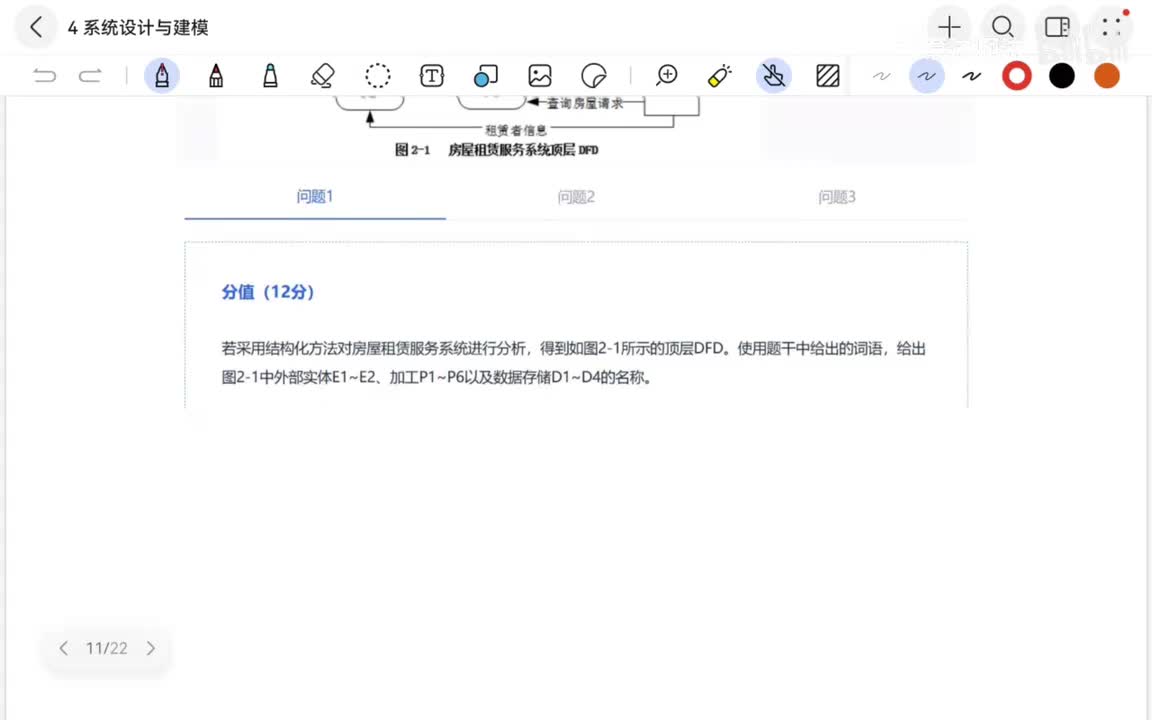This screenshot has height=720, width=1152.
Task: Toggle the split view panel
Action: pos(1057,27)
